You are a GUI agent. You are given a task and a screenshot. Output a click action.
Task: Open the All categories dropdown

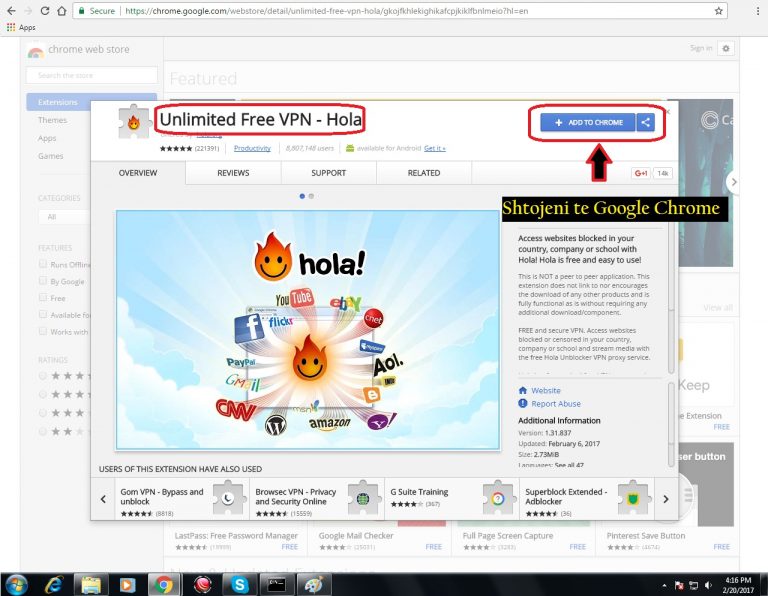click(64, 216)
